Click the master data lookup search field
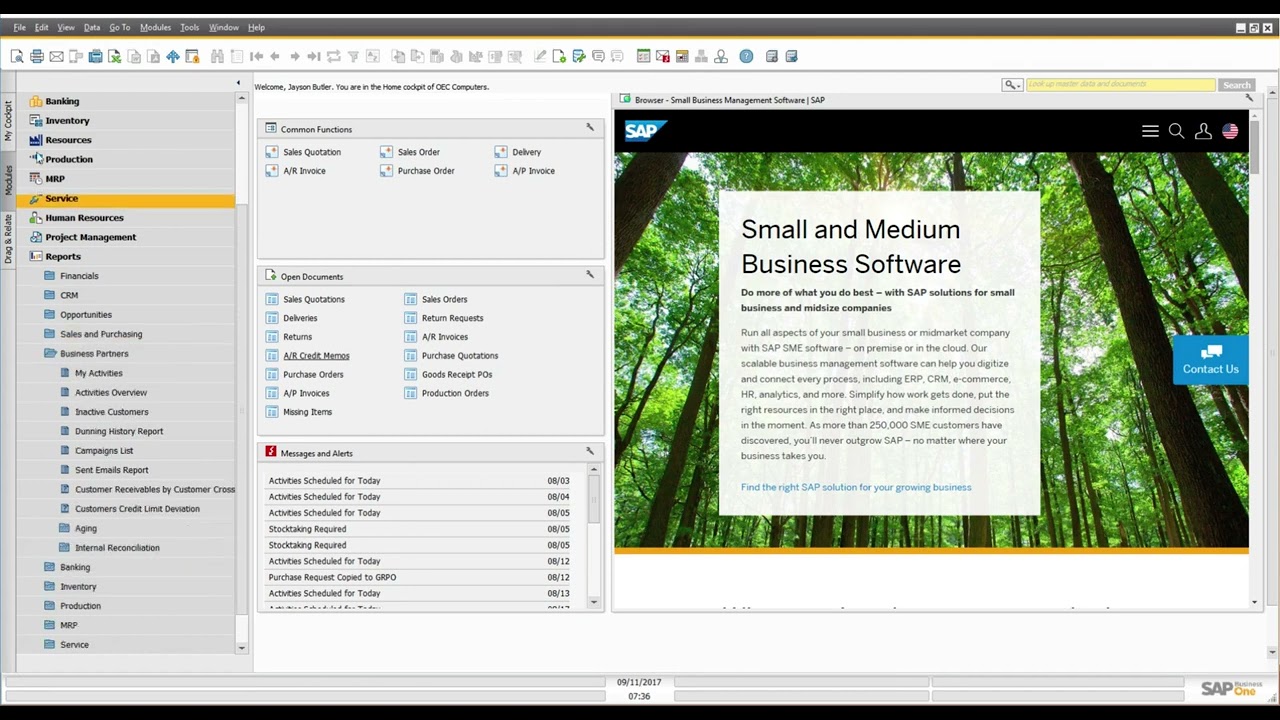The width and height of the screenshot is (1280, 720). [x=1121, y=85]
